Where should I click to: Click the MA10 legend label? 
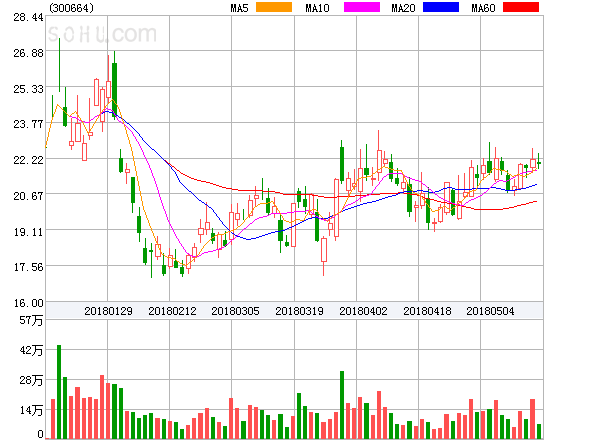pos(317,8)
